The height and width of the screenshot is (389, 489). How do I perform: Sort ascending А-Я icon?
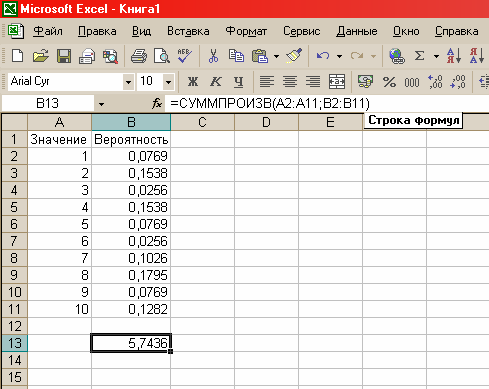454,56
